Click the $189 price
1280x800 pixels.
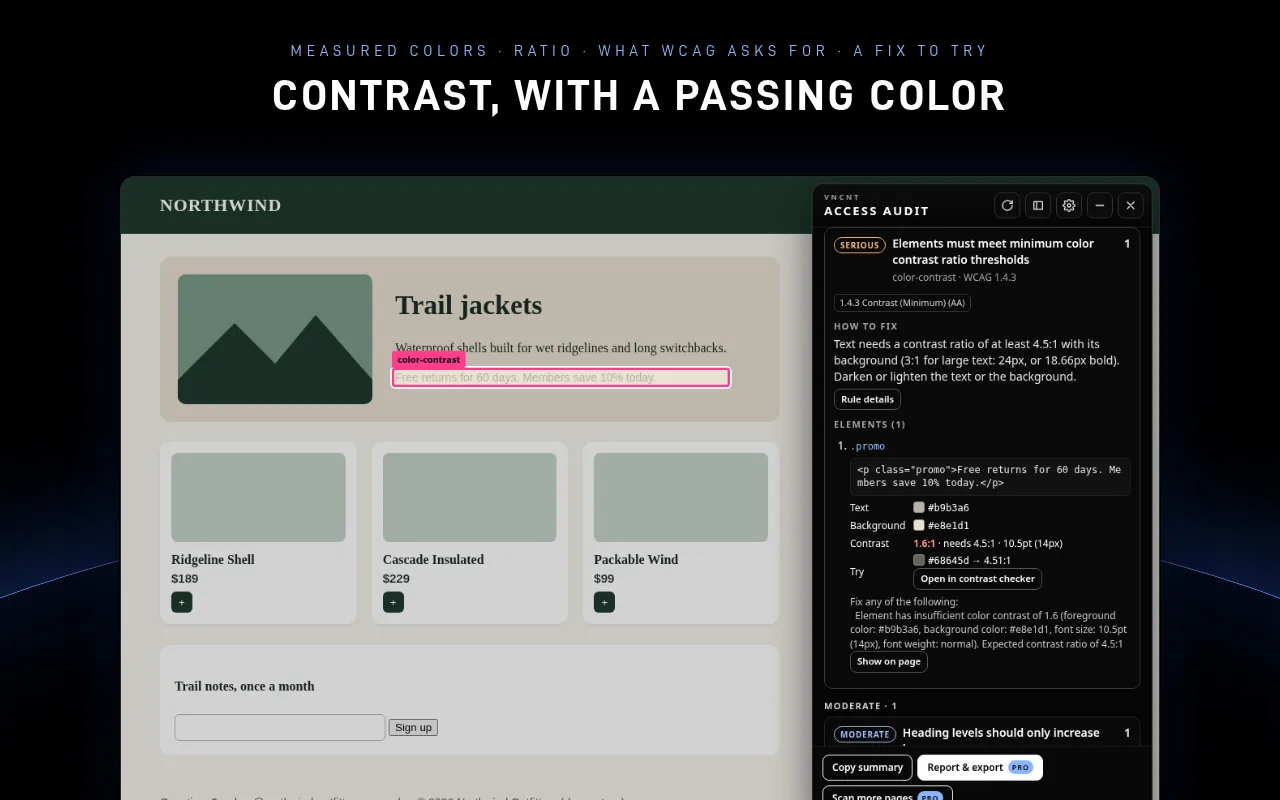(x=185, y=578)
